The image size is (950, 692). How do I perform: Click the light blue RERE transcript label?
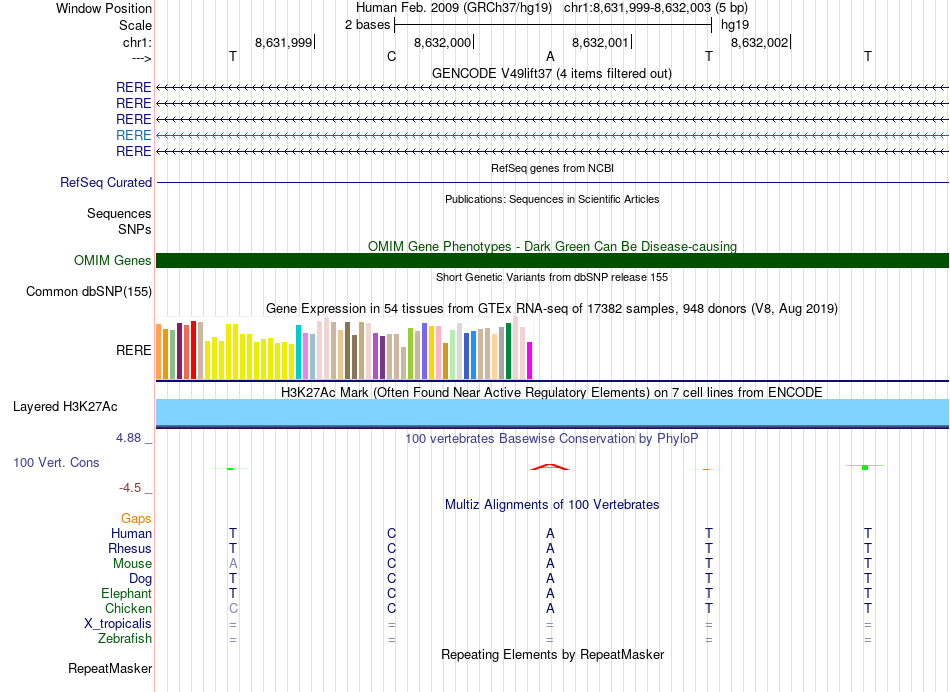click(x=133, y=135)
